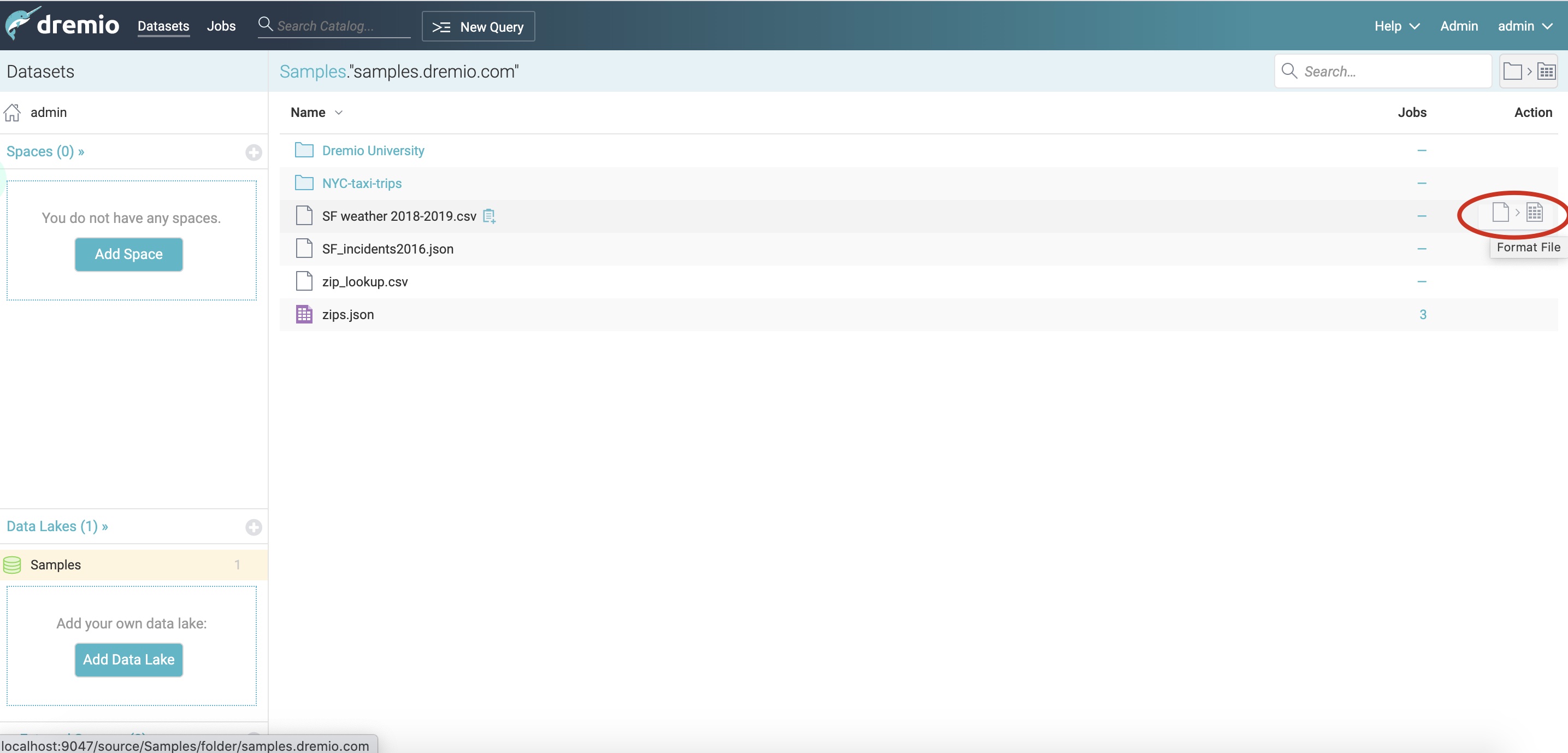Expand the admin user account menu
Screen dimensions: 1568x753
(1524, 26)
